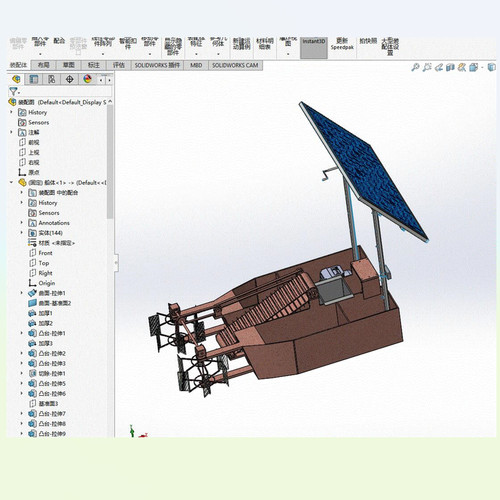Image resolution: width=500 pixels, height=500 pixels.
Task: Open the ConfigurationManager tab icon
Action: (52, 79)
